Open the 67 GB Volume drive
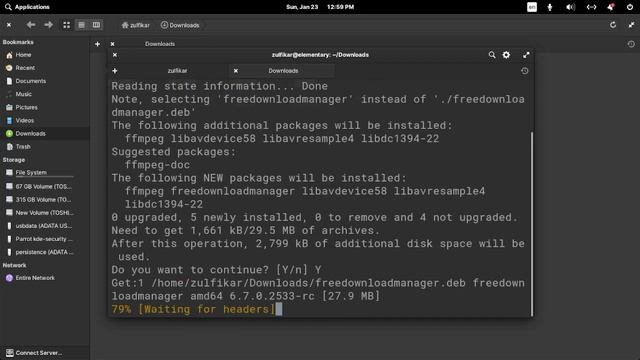The height and width of the screenshot is (360, 640). click(x=44, y=186)
